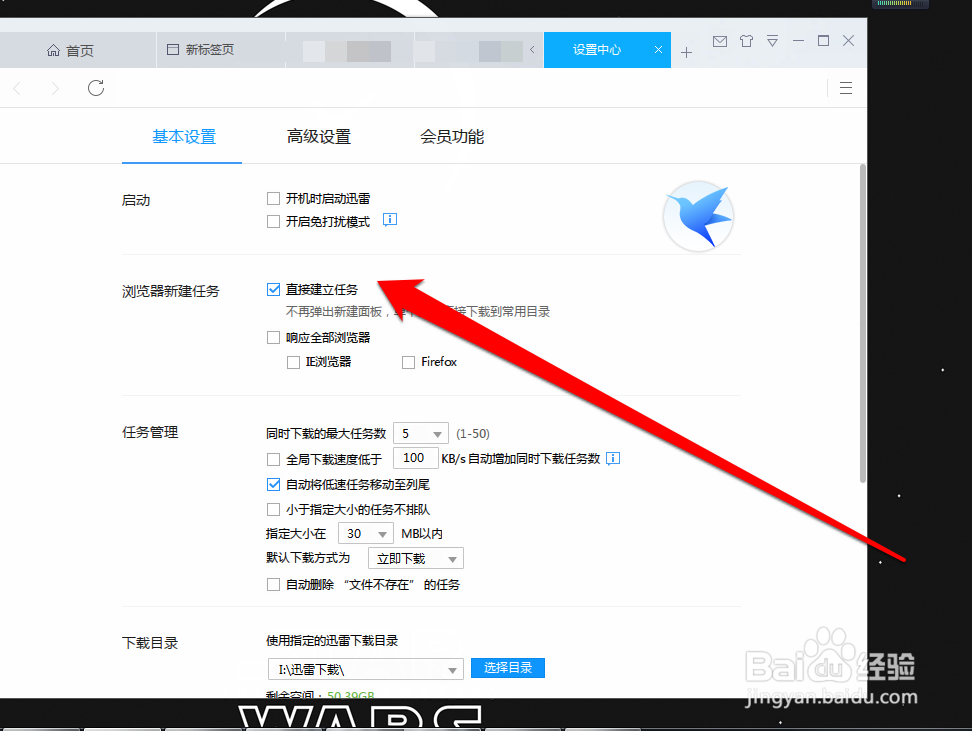Screen dimensions: 972x731
Task: Check 小于指定大小的任务不排队
Action: pyautogui.click(x=273, y=510)
